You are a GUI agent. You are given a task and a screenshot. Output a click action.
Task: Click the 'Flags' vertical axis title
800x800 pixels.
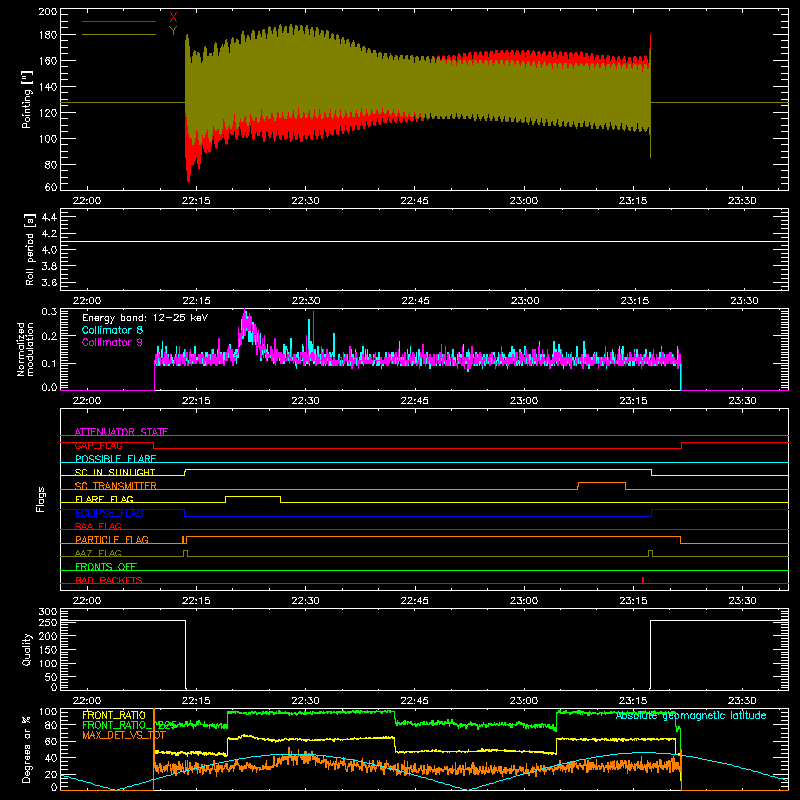(x=41, y=499)
